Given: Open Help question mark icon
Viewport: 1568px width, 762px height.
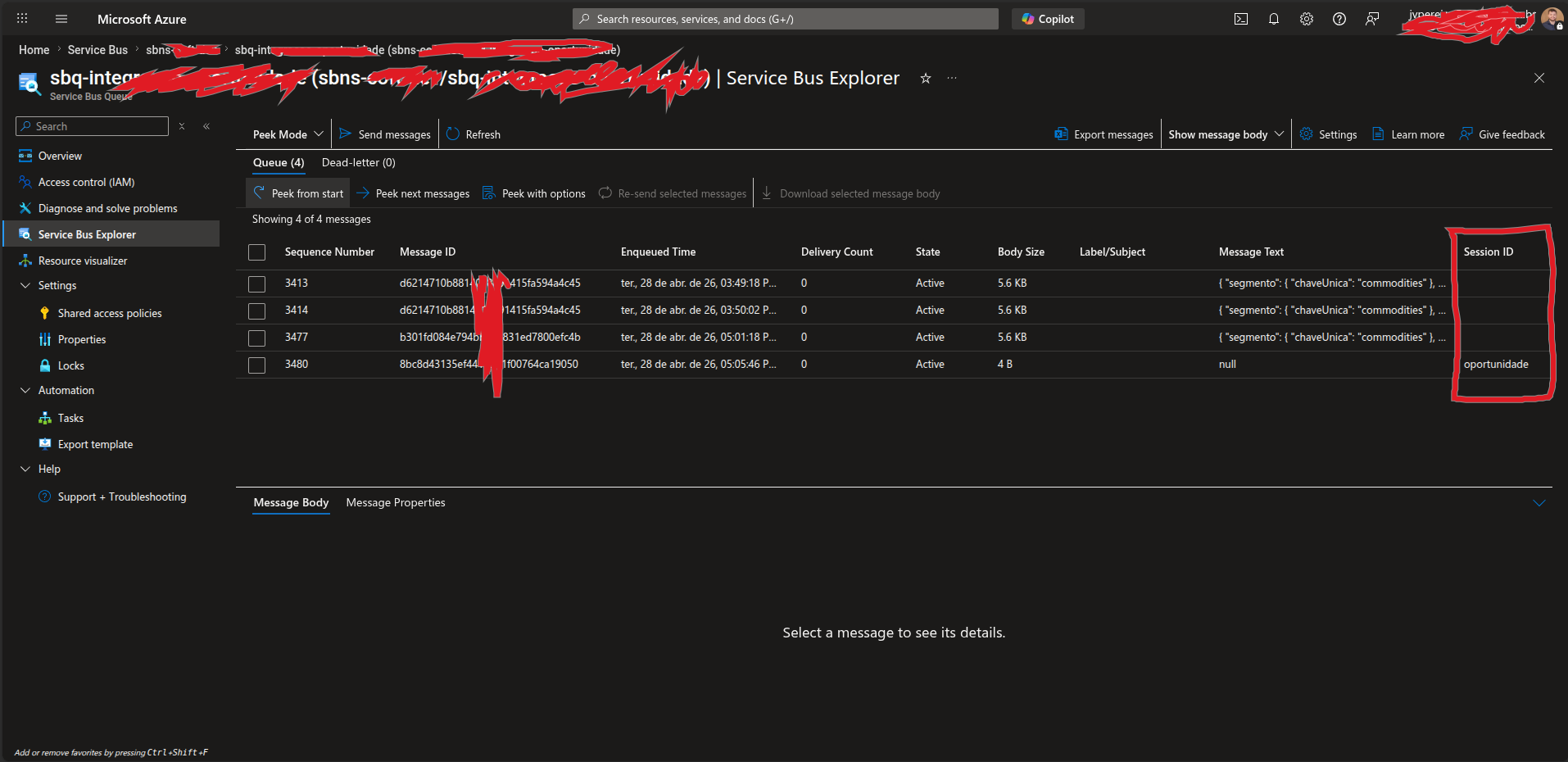Looking at the screenshot, I should pyautogui.click(x=1339, y=19).
